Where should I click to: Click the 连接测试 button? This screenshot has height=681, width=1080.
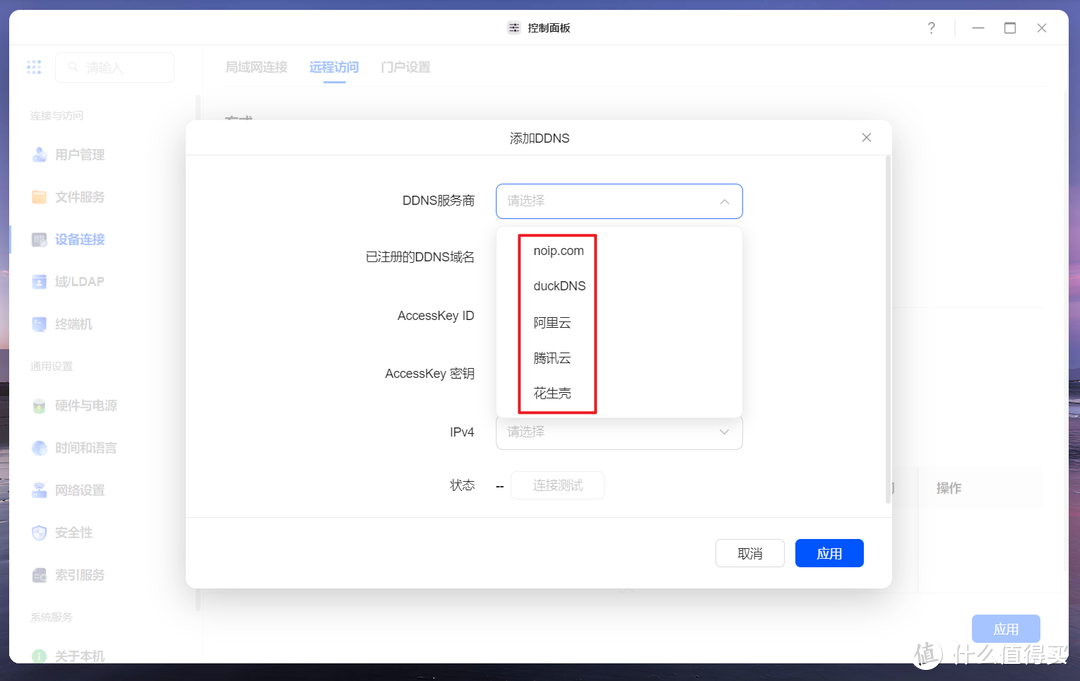(557, 485)
